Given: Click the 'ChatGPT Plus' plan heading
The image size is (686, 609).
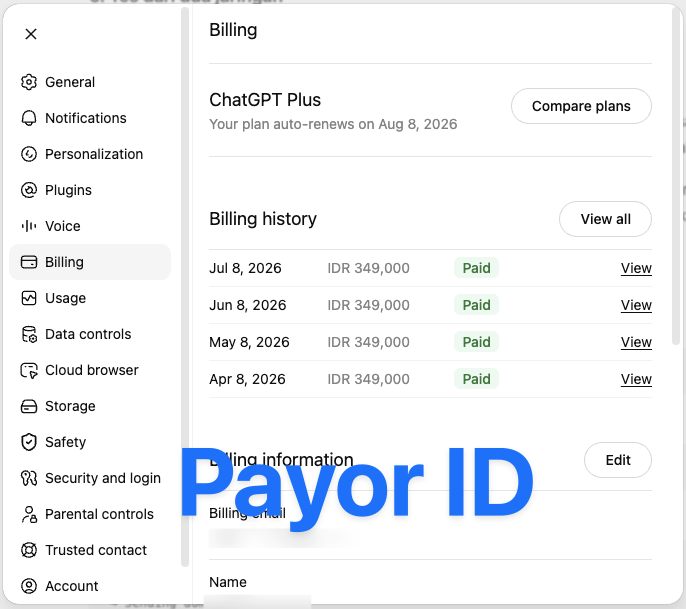Looking at the screenshot, I should point(265,100).
